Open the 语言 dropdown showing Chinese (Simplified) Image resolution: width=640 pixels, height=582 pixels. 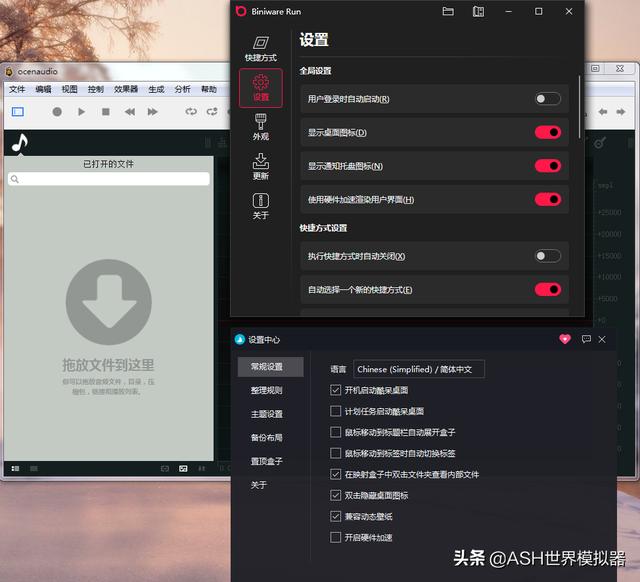419,369
